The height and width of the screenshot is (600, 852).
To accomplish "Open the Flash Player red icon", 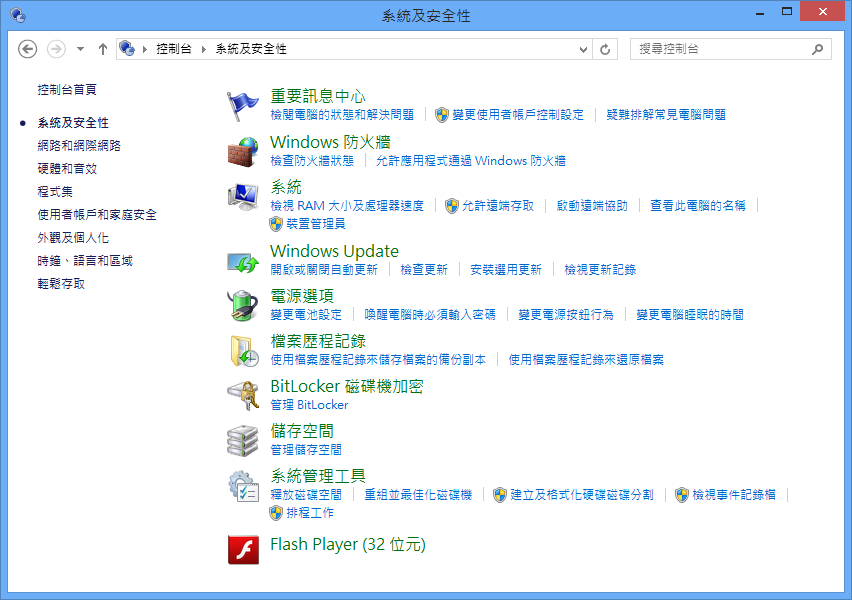I will coord(243,548).
